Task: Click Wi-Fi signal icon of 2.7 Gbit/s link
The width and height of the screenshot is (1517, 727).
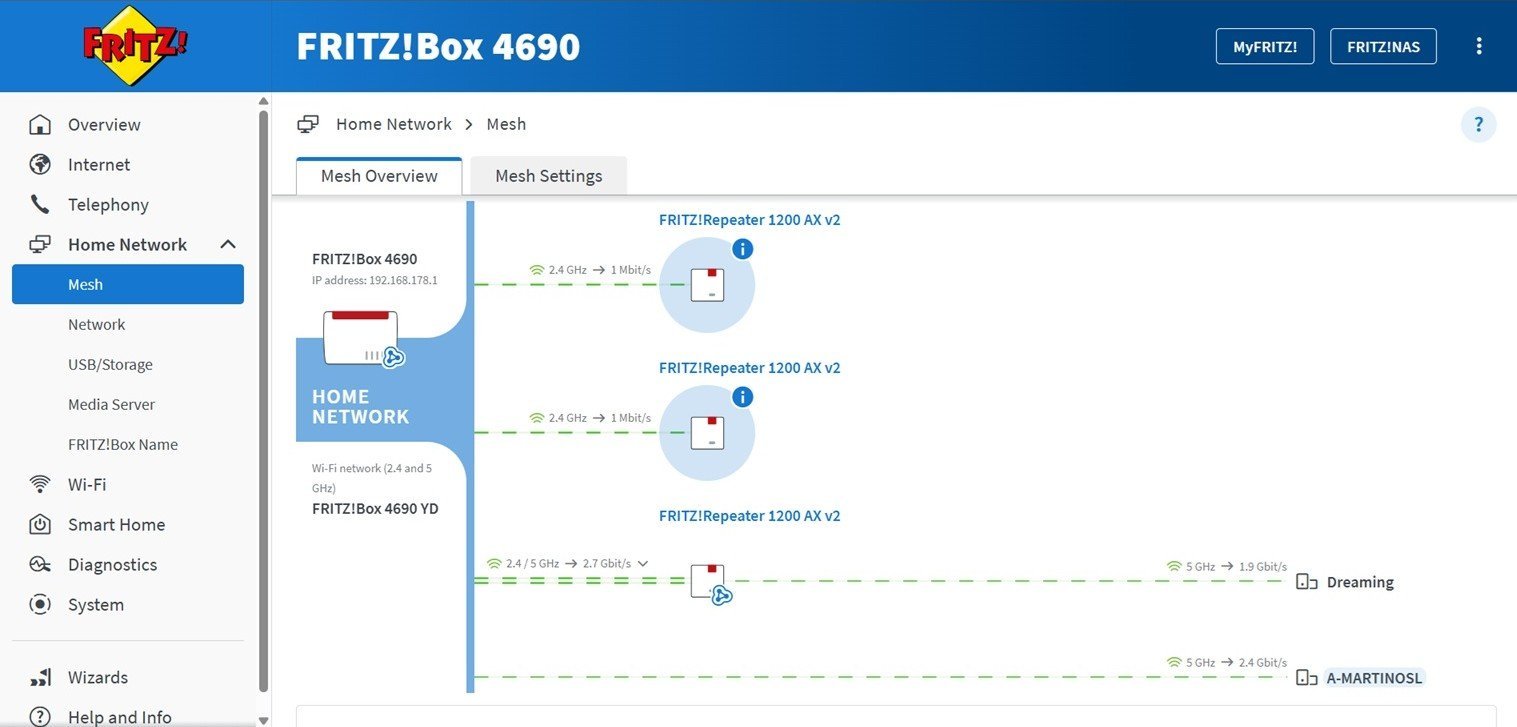Action: click(x=493, y=563)
